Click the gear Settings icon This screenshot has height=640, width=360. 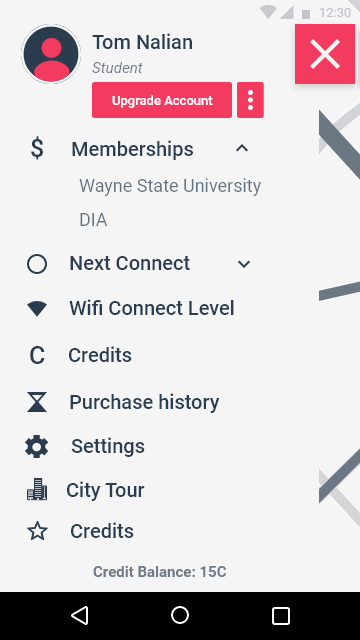[36, 446]
